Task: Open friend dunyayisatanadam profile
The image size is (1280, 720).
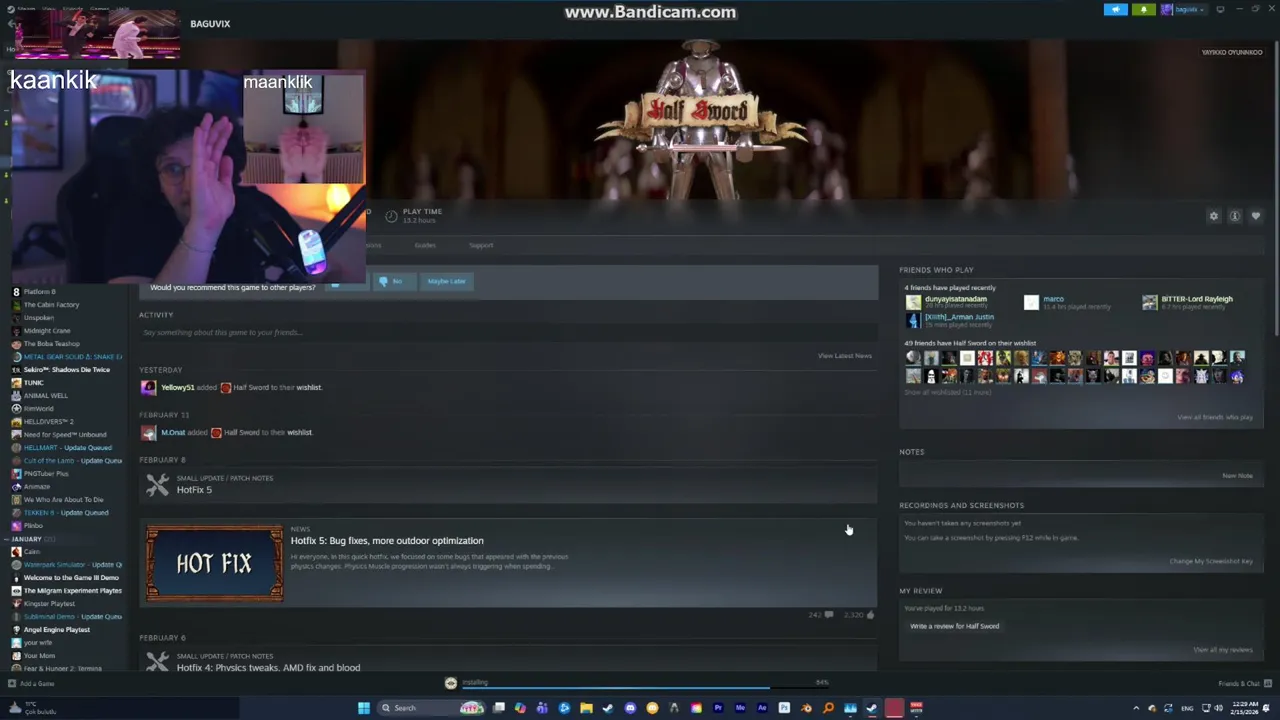Action: tap(955, 299)
